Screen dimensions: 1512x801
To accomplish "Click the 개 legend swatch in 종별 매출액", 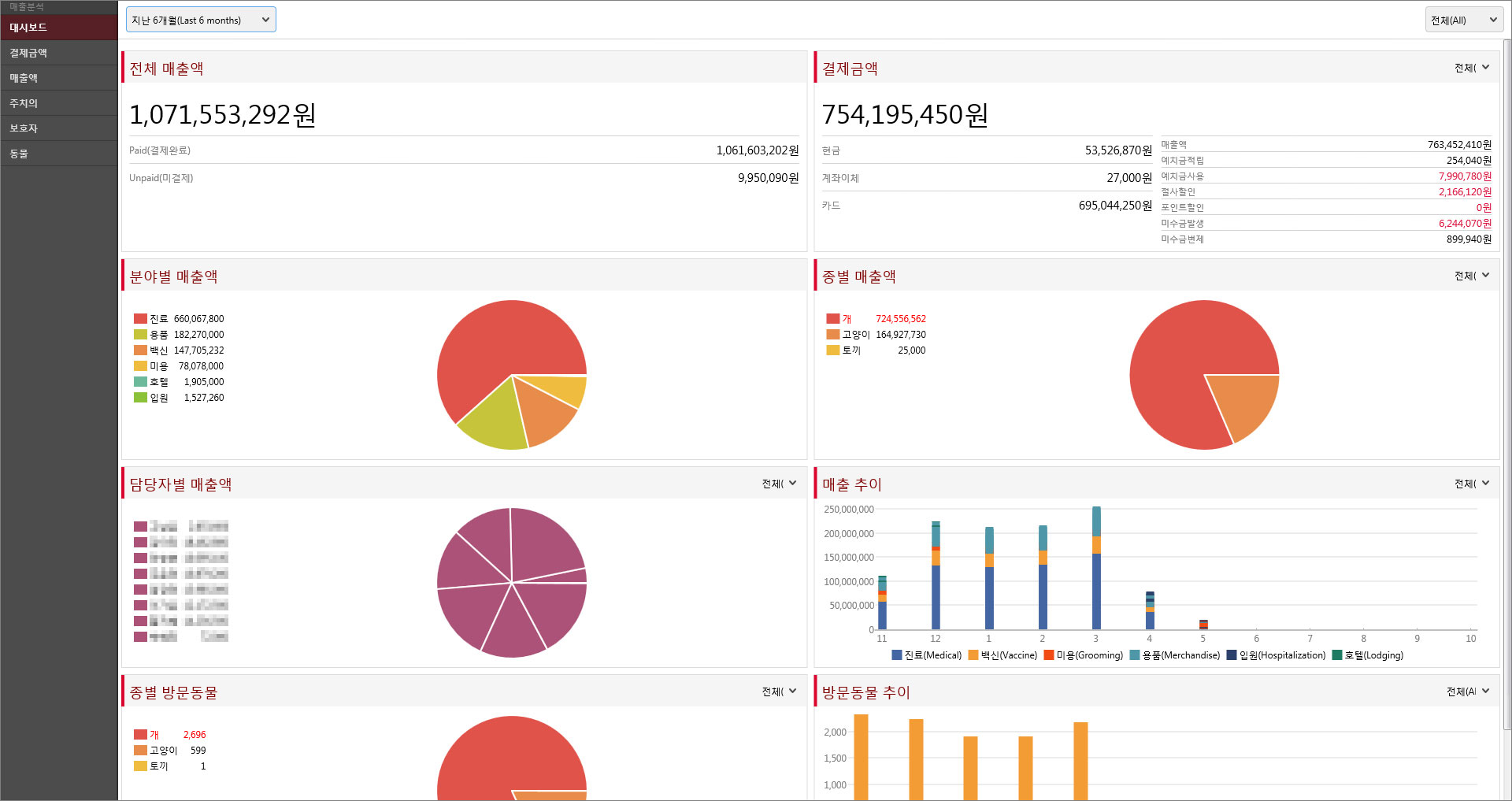I will [x=833, y=319].
